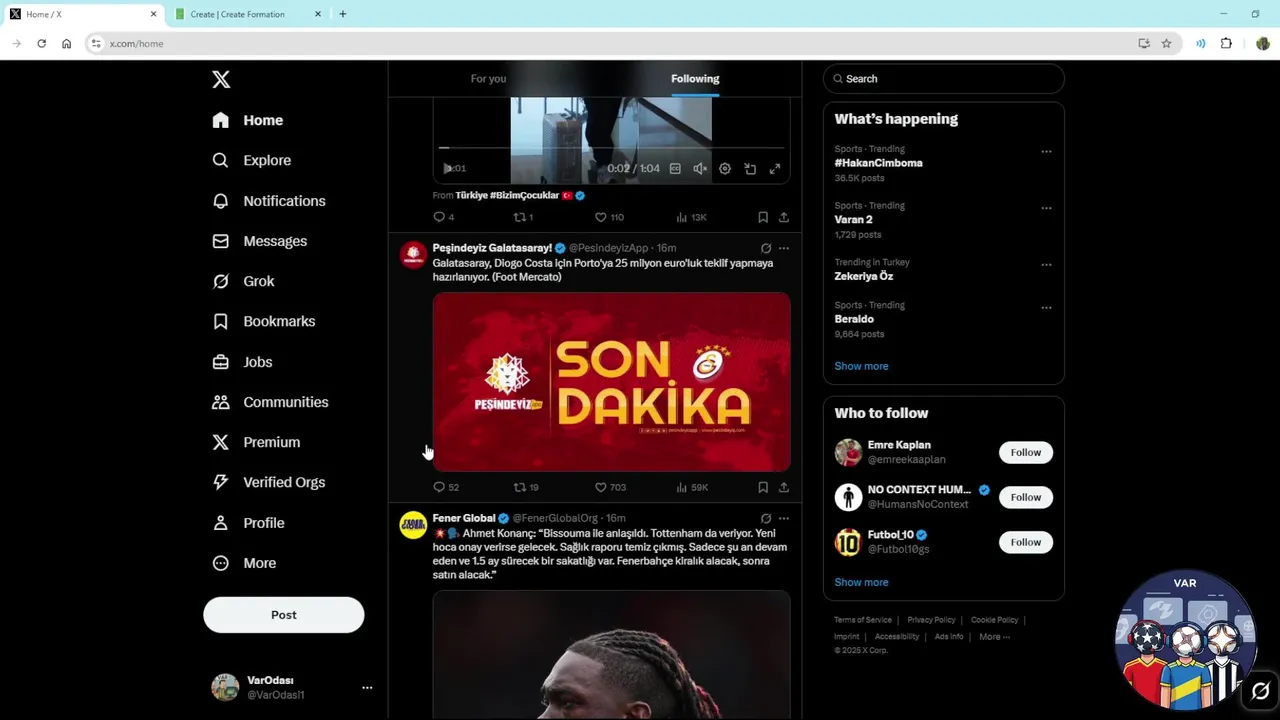Screen dimensions: 1280x720
Task: Open Communities
Action: tap(270, 402)
